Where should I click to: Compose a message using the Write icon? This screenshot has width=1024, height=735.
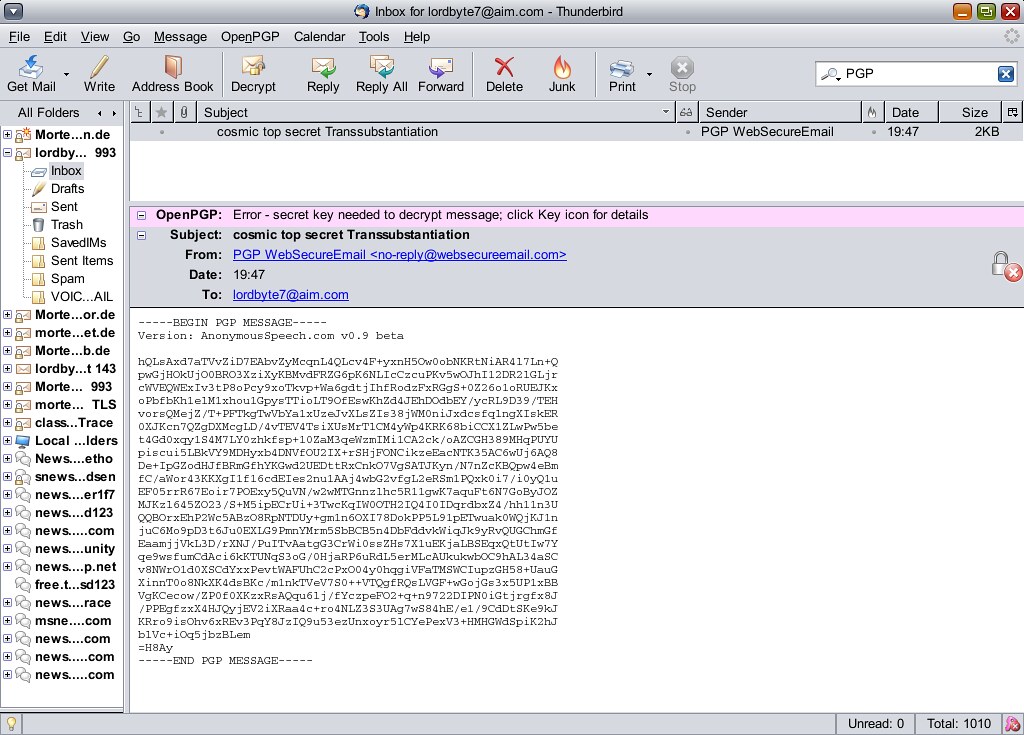(x=98, y=74)
